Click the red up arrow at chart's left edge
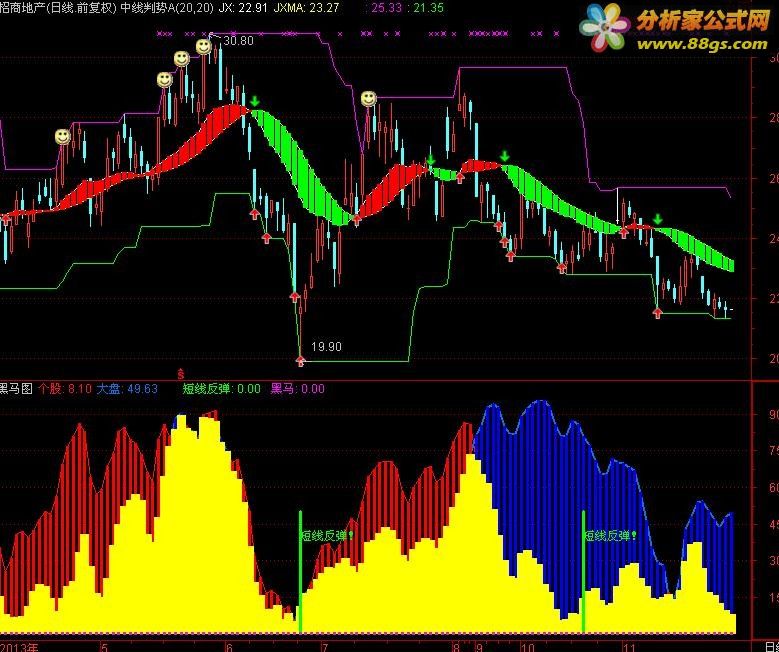Image resolution: width=779 pixels, height=652 pixels. (x=6, y=218)
